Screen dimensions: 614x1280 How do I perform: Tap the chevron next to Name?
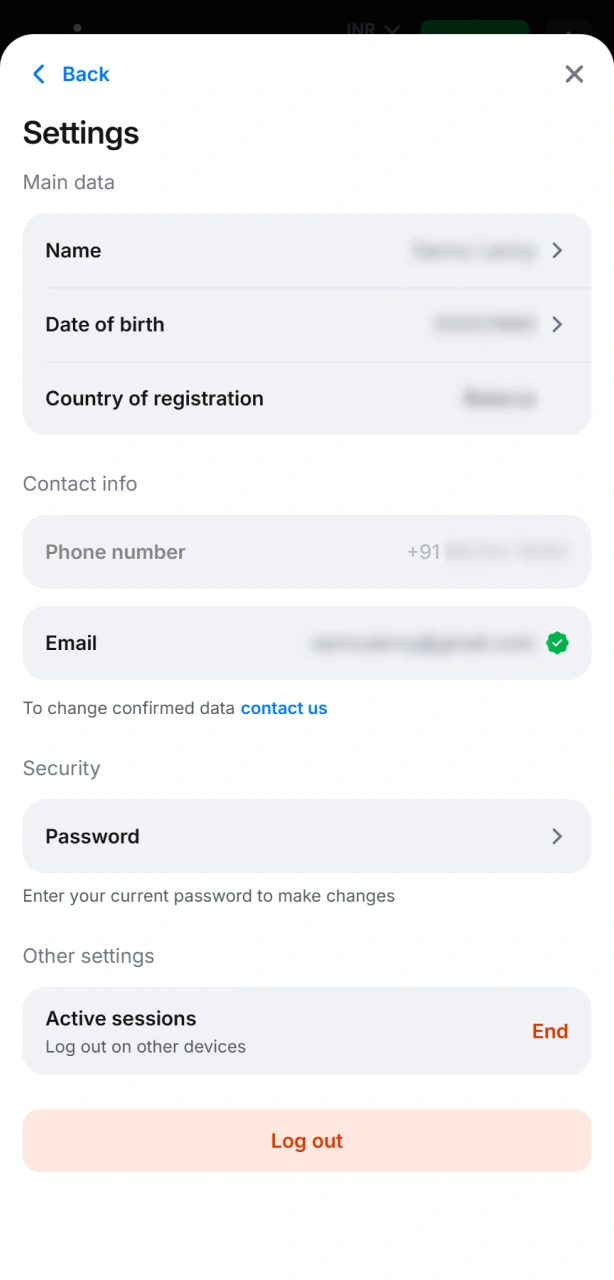[x=557, y=251]
